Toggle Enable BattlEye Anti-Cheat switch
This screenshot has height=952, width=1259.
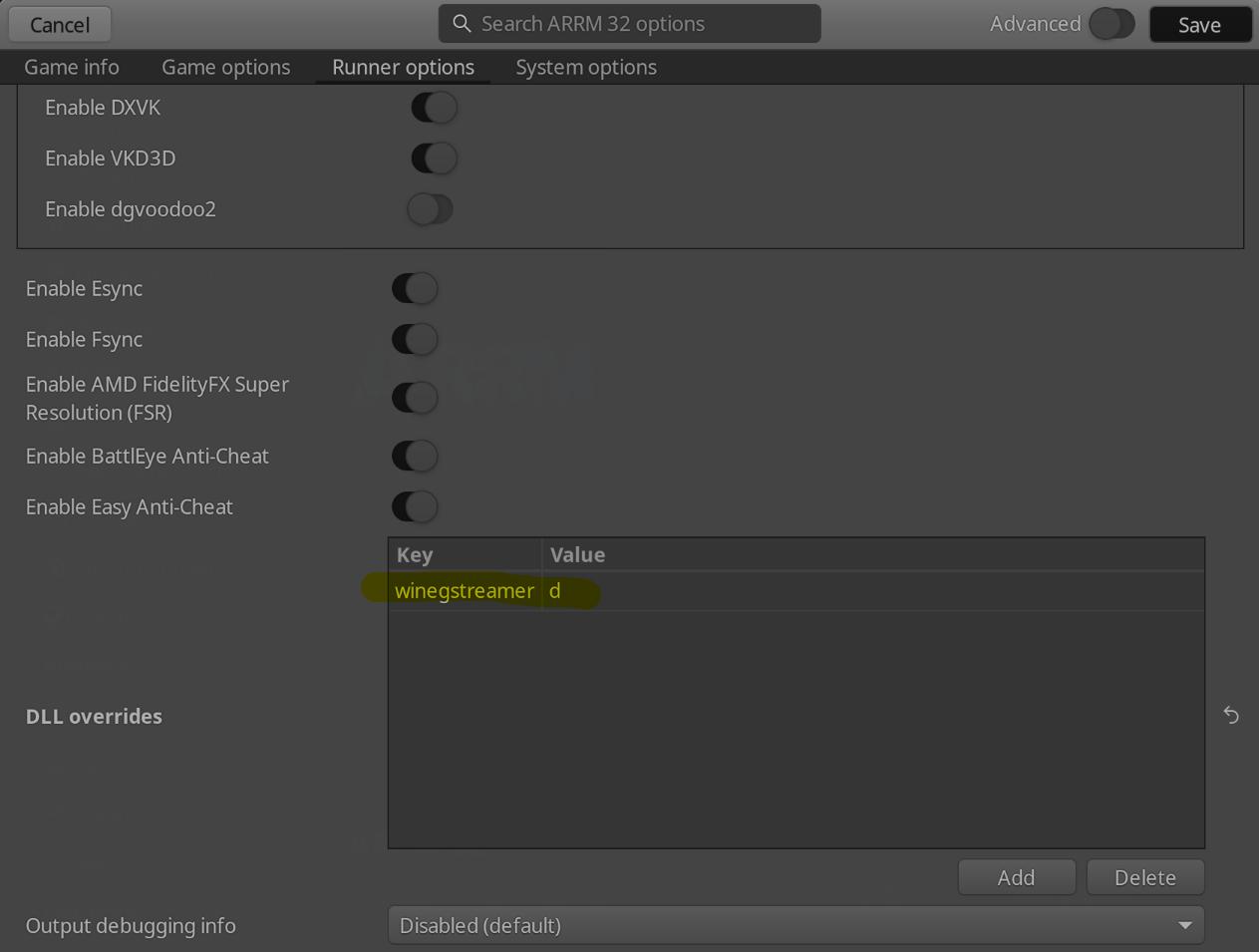(x=415, y=457)
